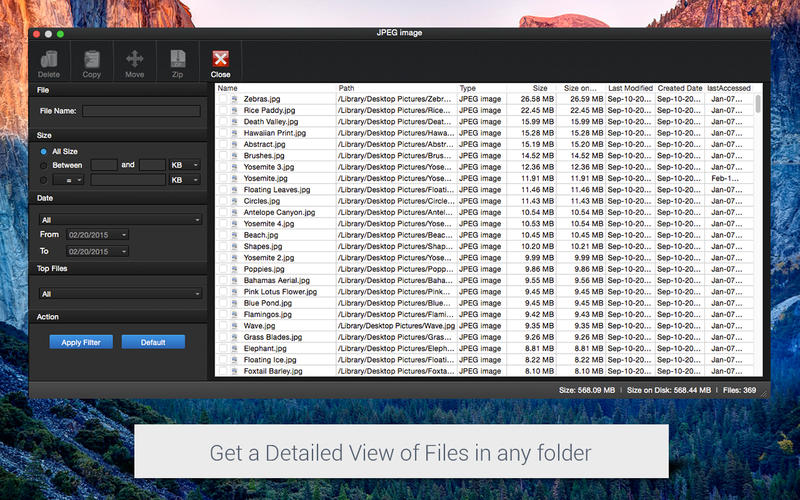Viewport: 800px width, 500px height.
Task: Click into the File Name input field
Action: click(x=141, y=111)
